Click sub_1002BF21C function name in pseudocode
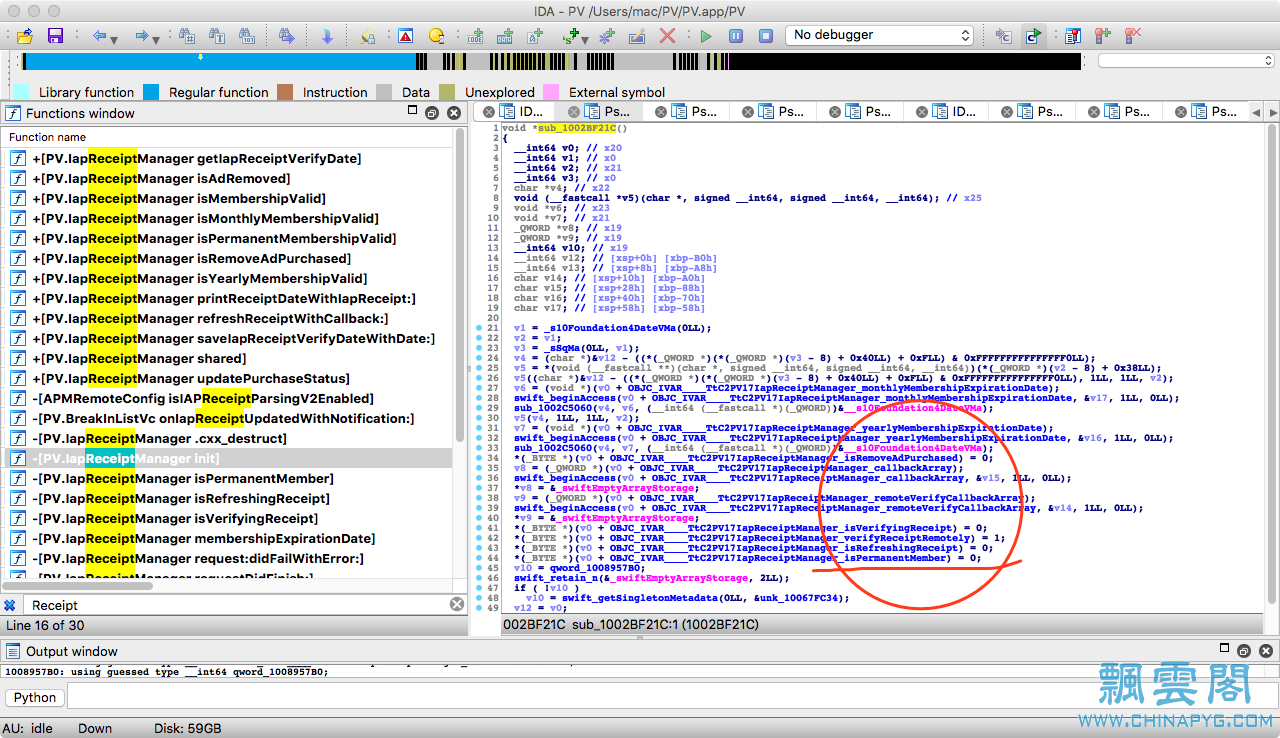This screenshot has height=738, width=1280. pyautogui.click(x=579, y=128)
